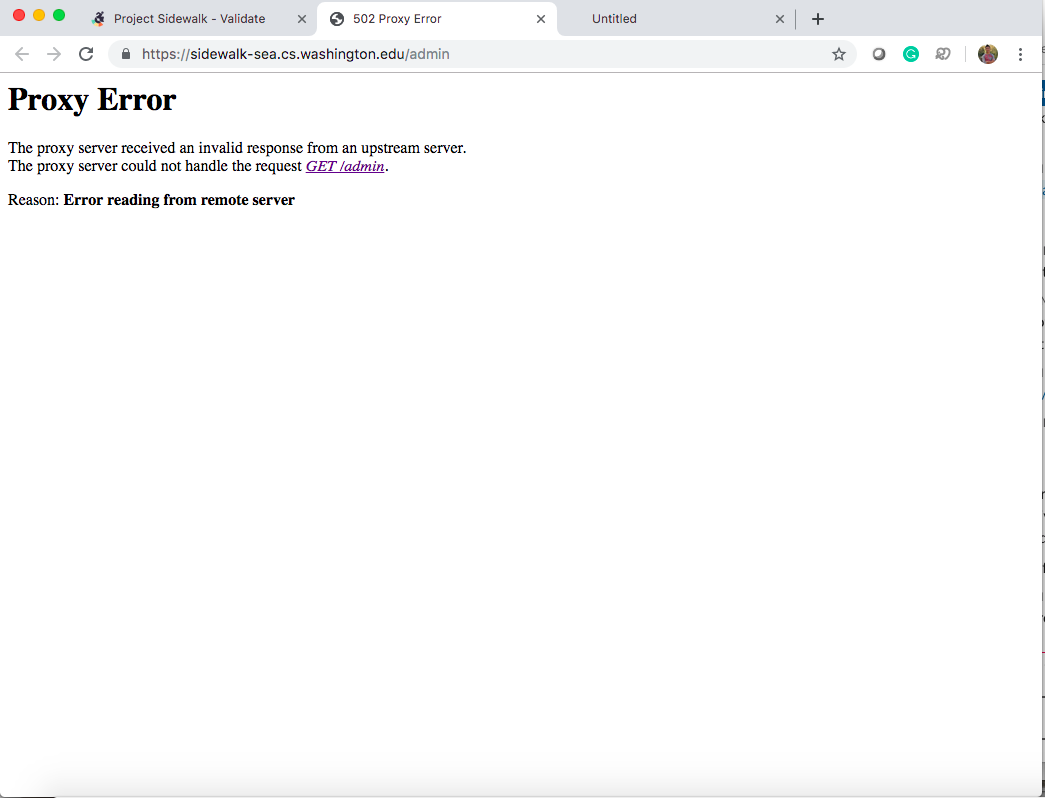1045x798 pixels.
Task: Minimize window with yellow button
Action: (x=39, y=15)
